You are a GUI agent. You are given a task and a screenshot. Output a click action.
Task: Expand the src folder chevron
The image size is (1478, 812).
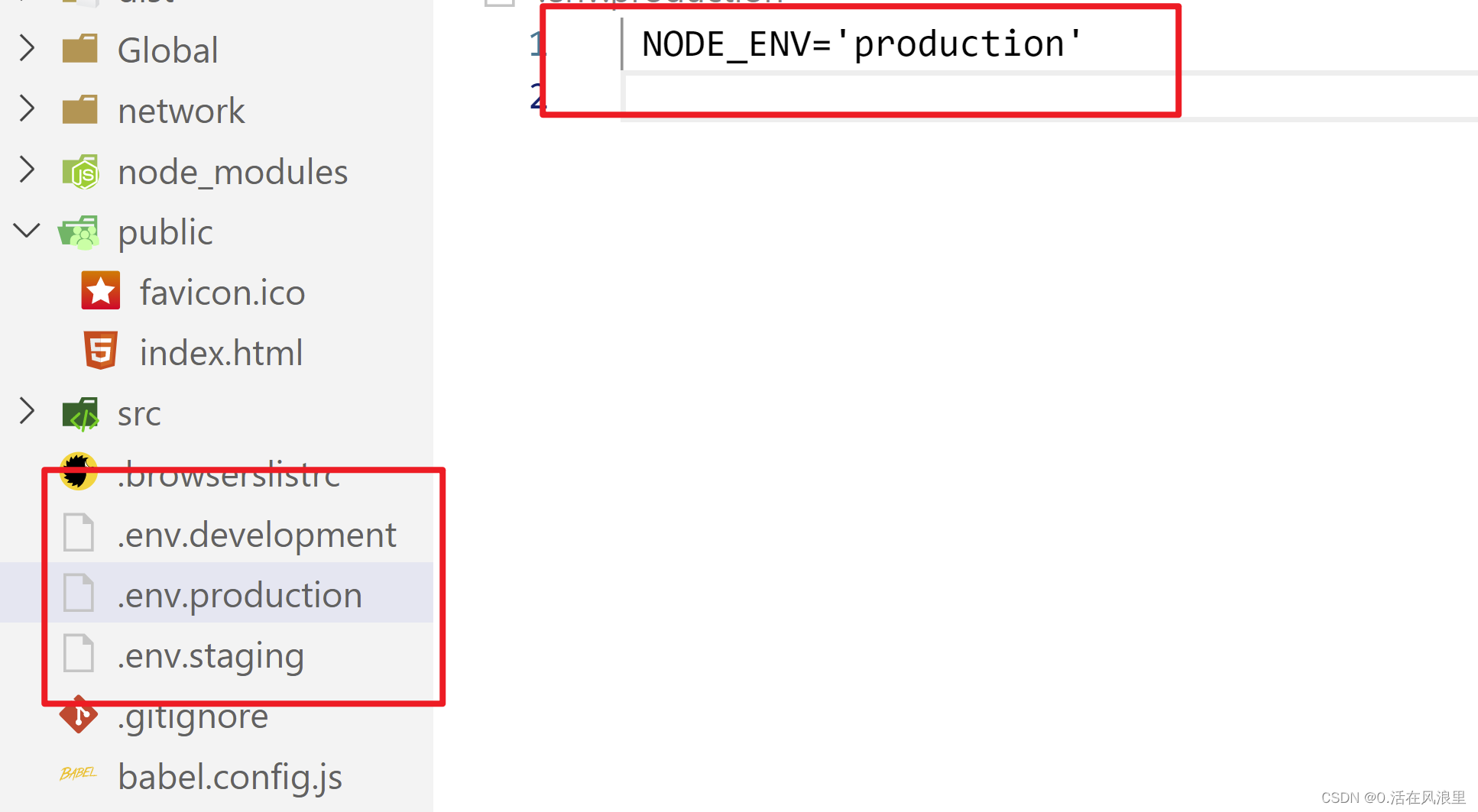[x=27, y=411]
